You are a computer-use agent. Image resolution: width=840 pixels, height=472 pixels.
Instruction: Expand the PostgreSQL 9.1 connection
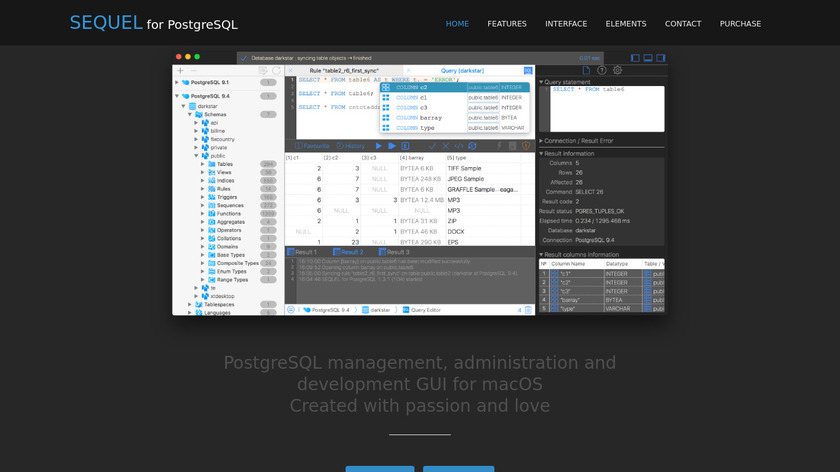(177, 83)
